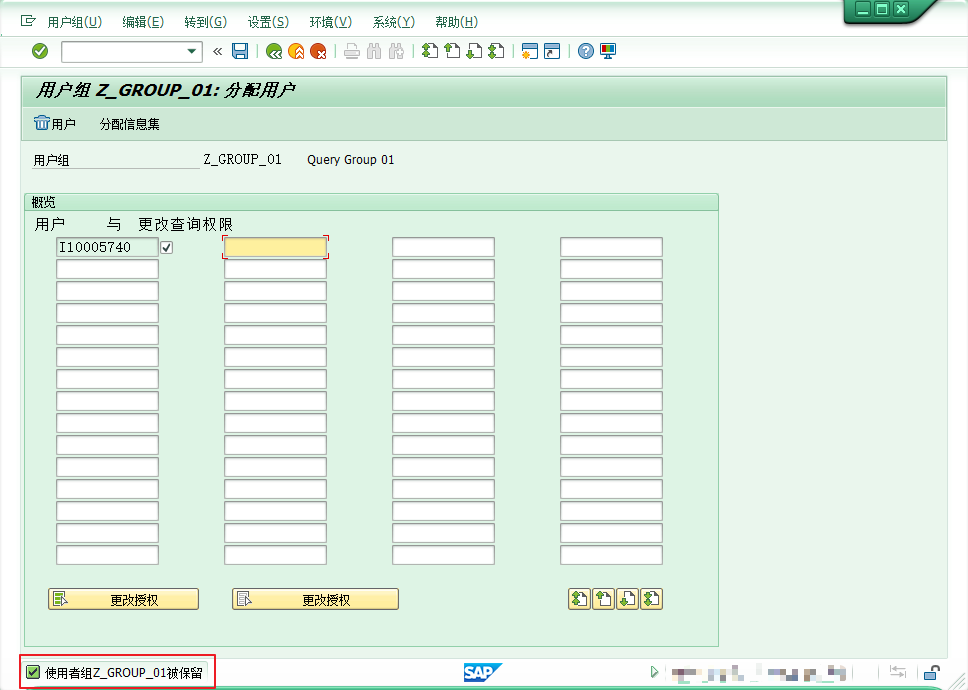Open the SAP window menu icon beside 用户组
Image resolution: width=968 pixels, height=690 pixels.
point(28,21)
